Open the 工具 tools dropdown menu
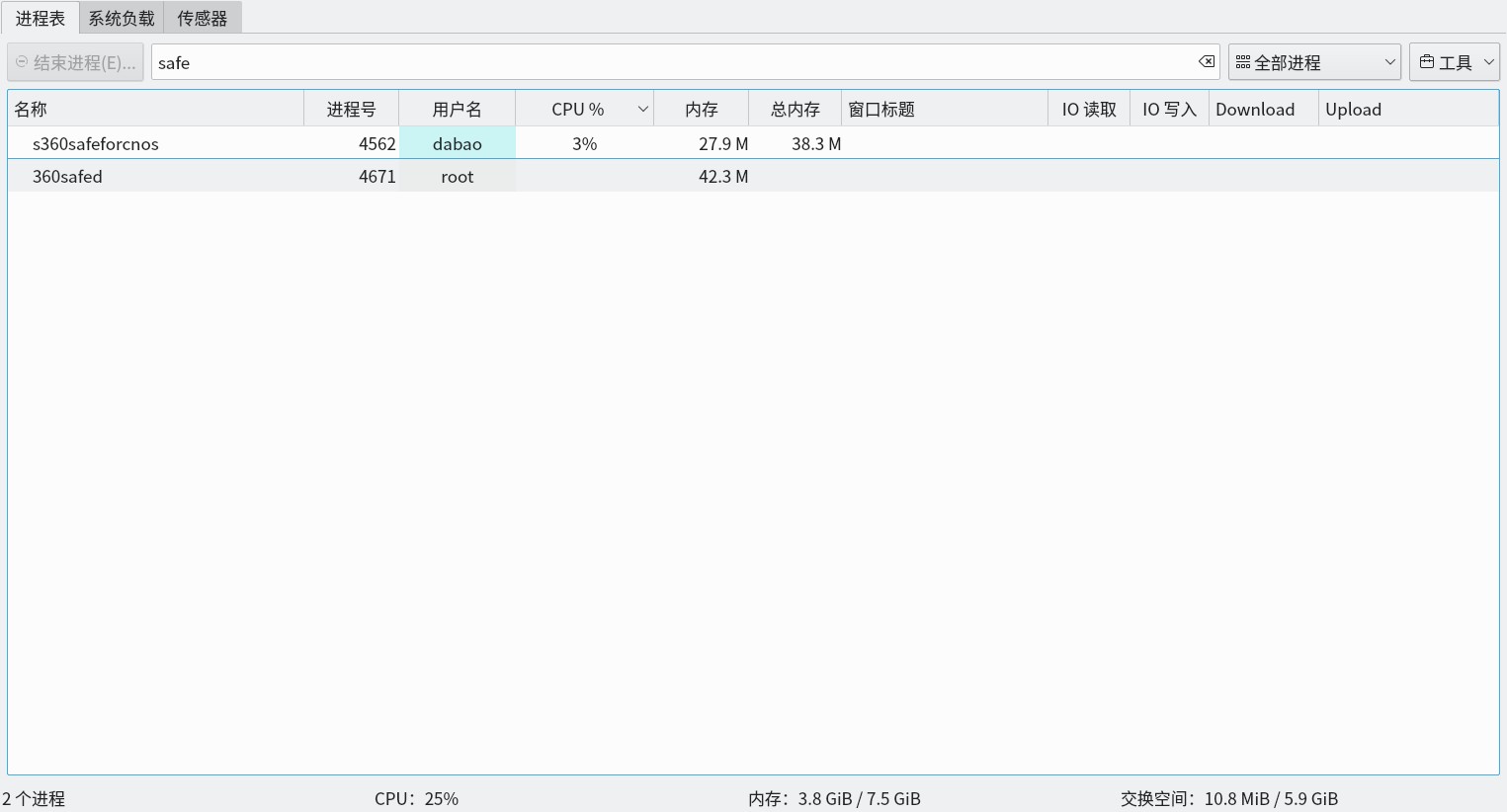The height and width of the screenshot is (812, 1507). click(1455, 62)
